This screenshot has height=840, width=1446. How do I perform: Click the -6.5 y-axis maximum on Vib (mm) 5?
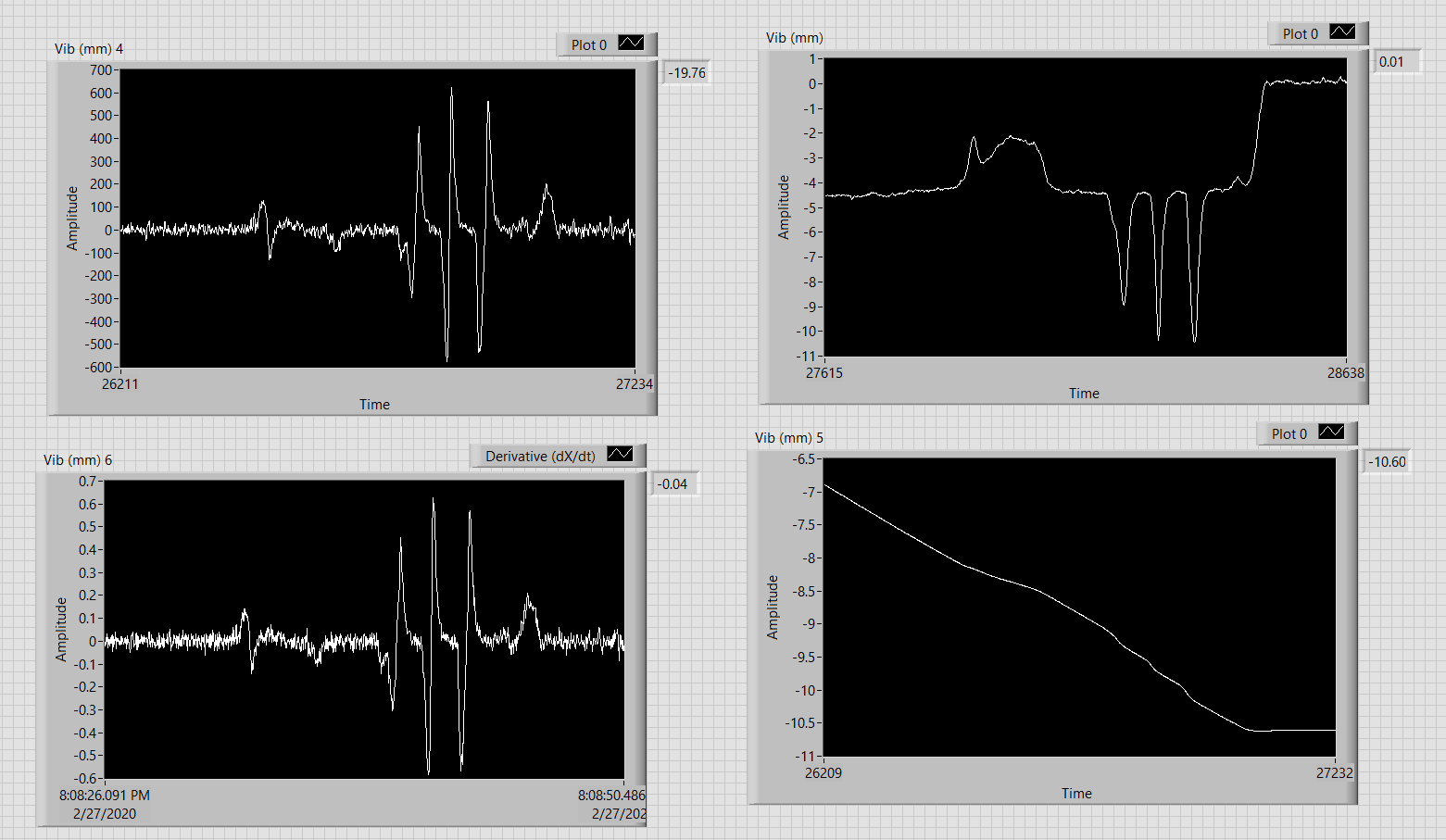click(803, 458)
